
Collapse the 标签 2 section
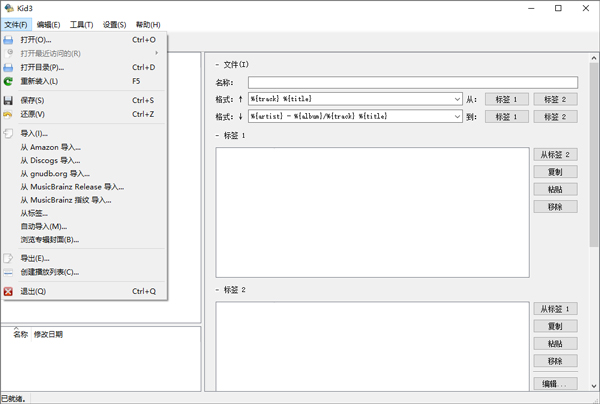[217, 289]
